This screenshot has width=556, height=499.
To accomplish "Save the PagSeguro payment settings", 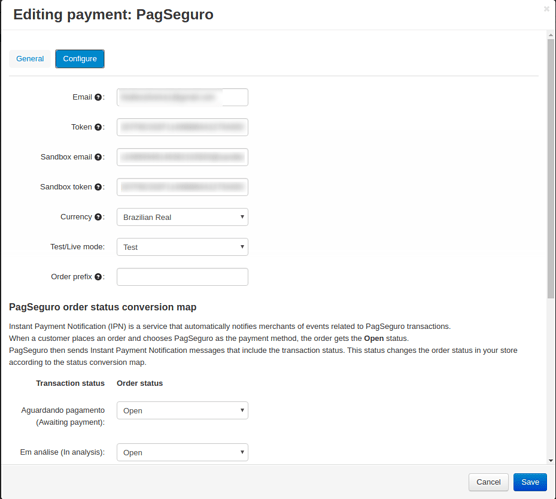I will 530,482.
